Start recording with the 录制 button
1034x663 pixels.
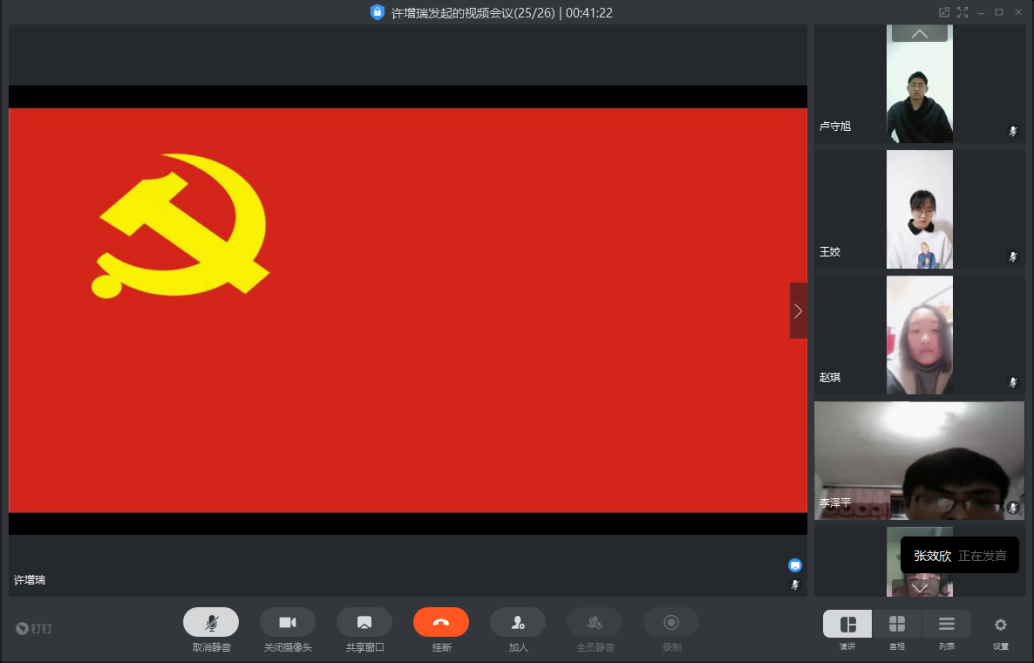[x=671, y=622]
